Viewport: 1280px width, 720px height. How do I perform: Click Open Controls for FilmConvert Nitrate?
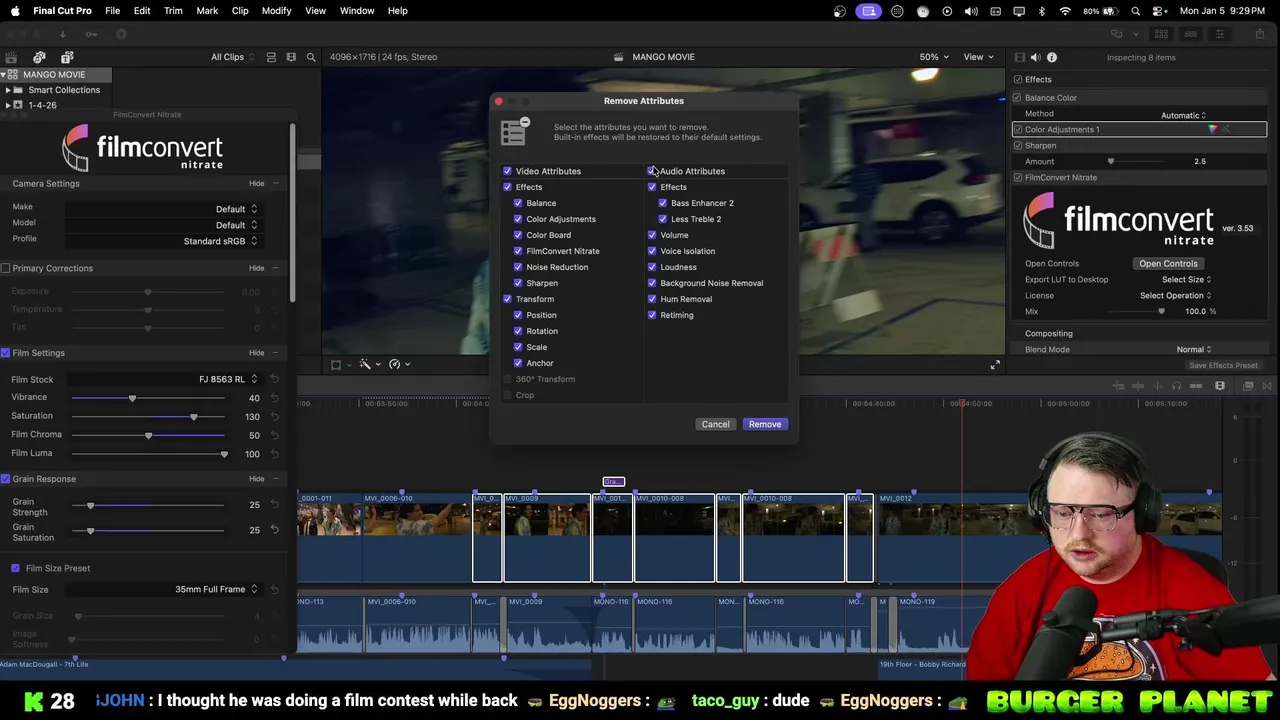tap(1168, 264)
